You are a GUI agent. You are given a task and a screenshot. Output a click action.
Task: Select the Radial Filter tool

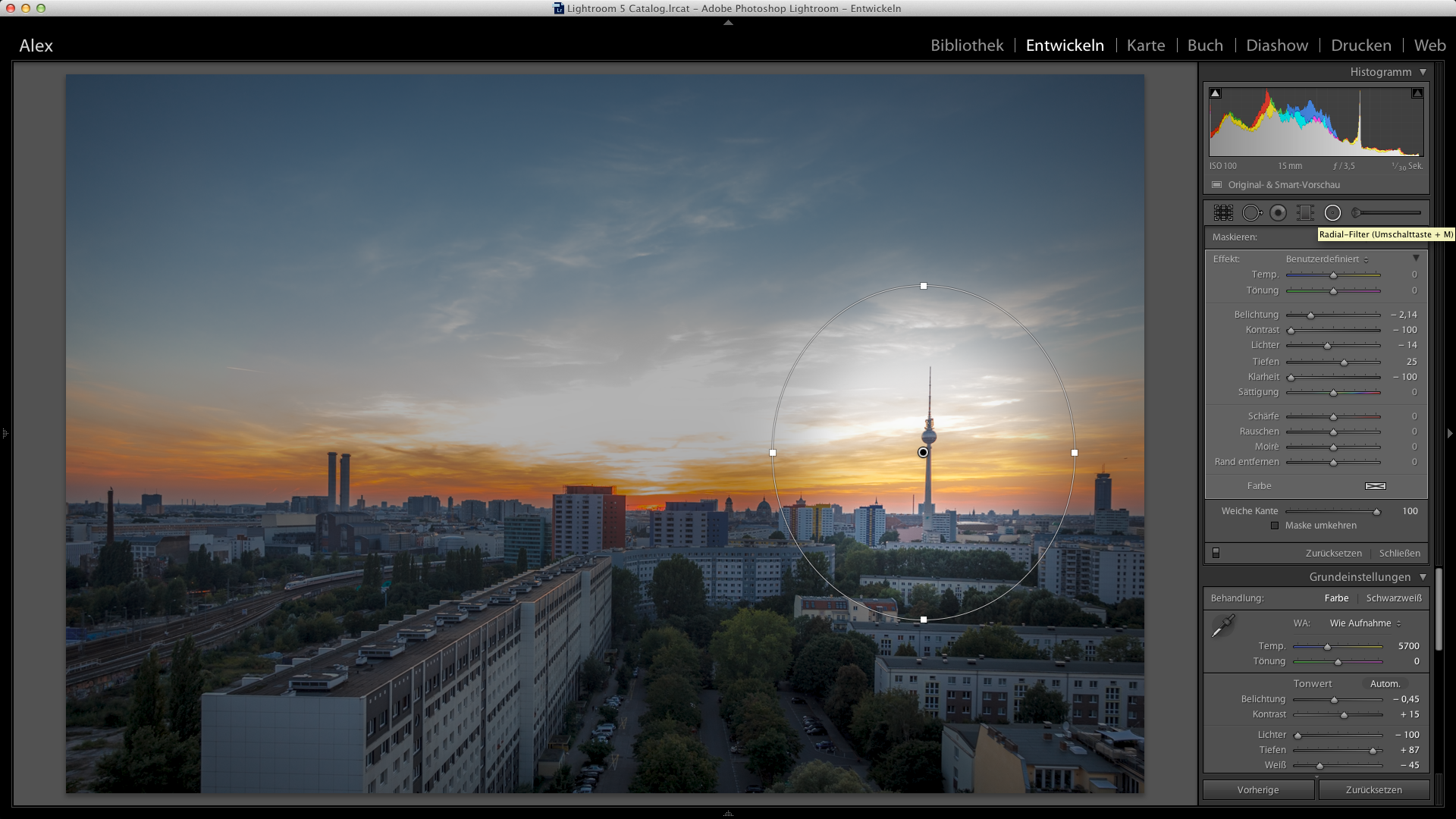coord(1332,213)
